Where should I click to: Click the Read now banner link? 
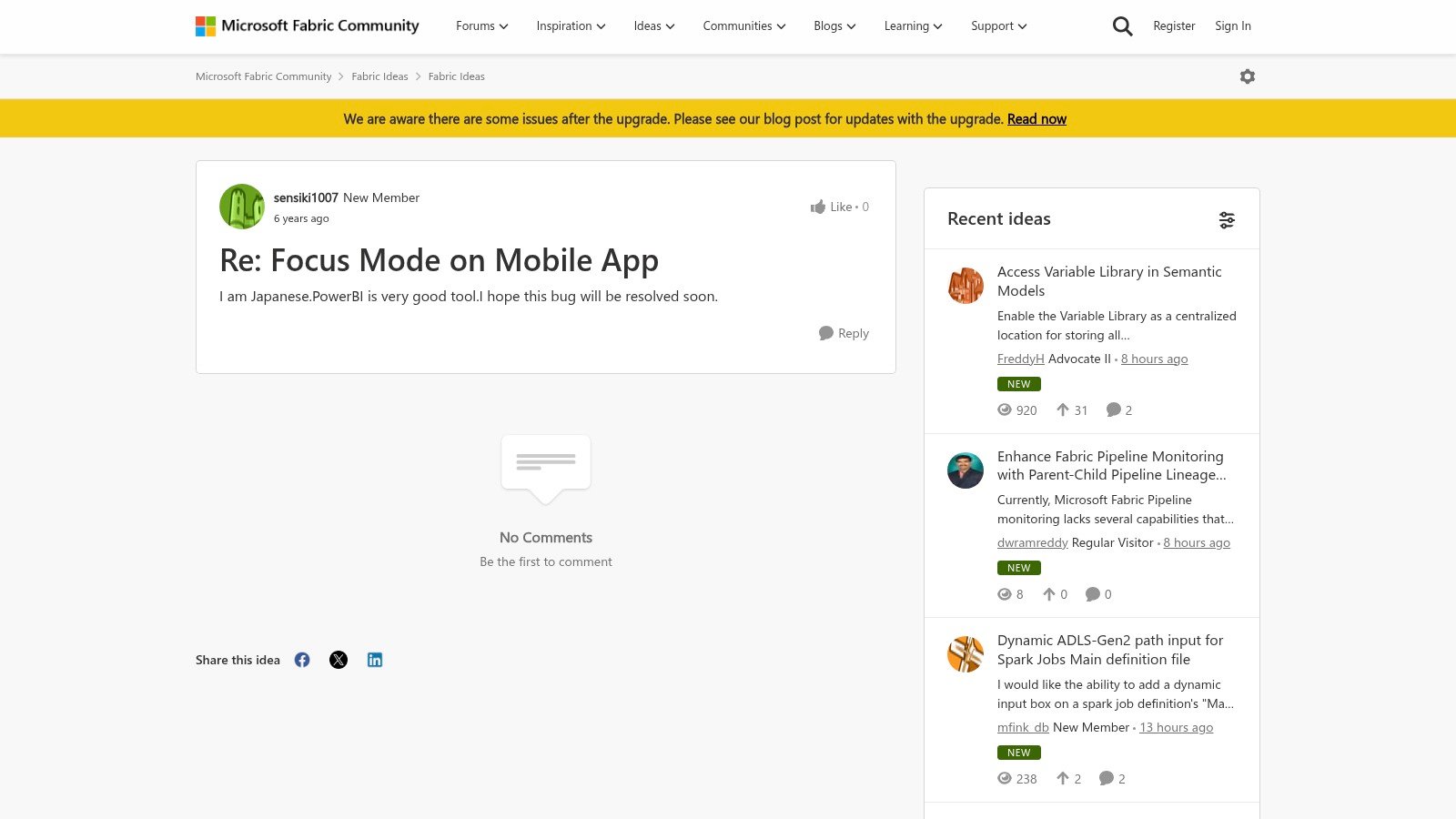[x=1036, y=119]
